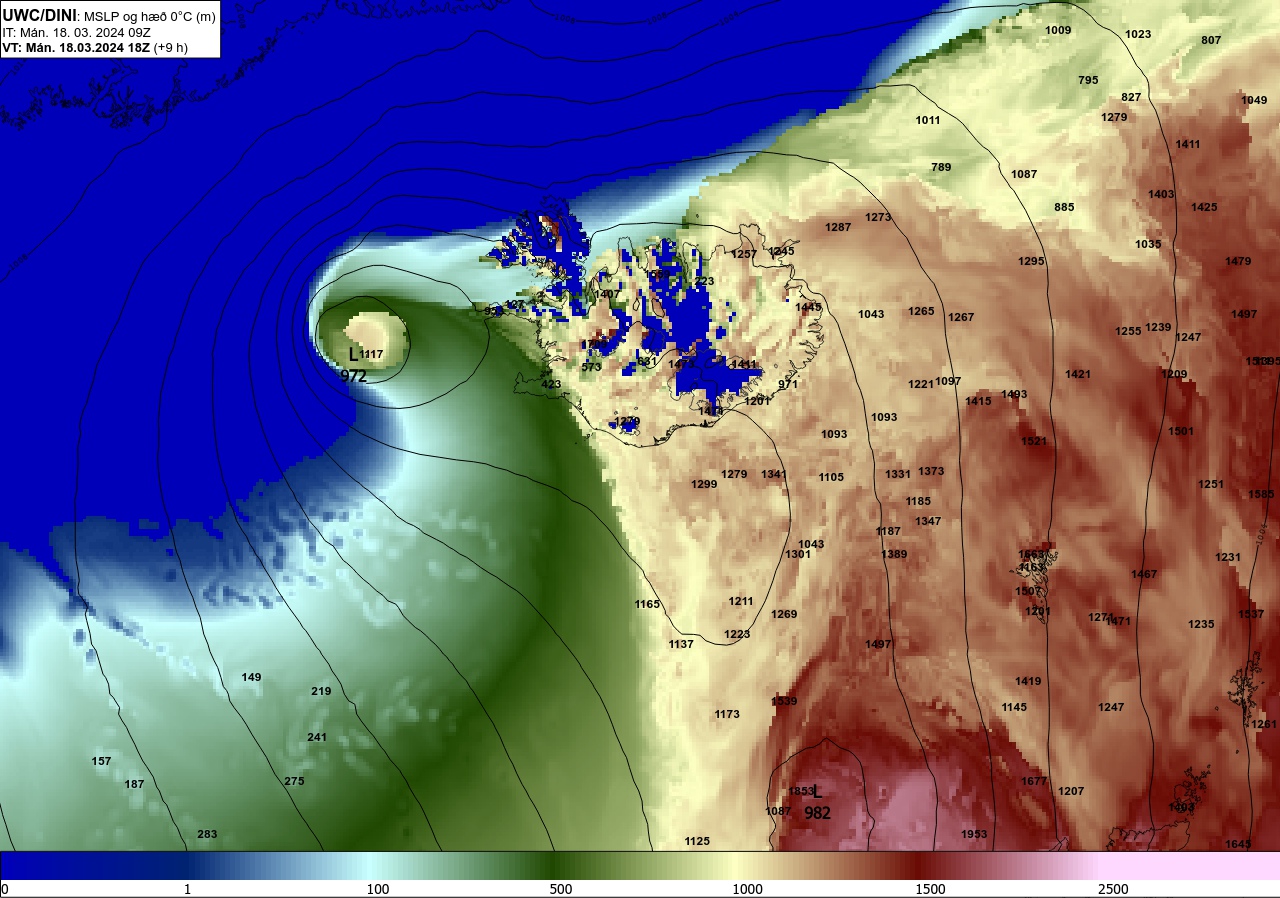Click the map value 1009
The height and width of the screenshot is (898, 1280).
pyautogui.click(x=1058, y=30)
